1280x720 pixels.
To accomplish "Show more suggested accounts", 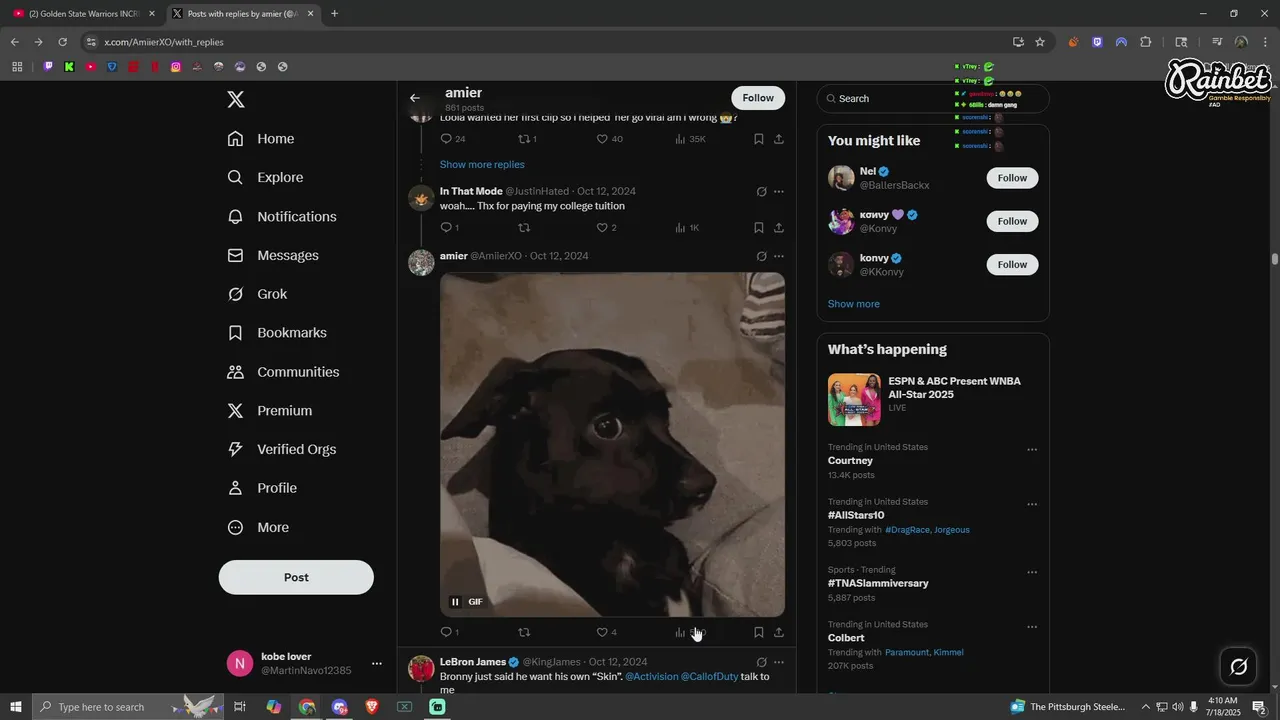I will (854, 304).
